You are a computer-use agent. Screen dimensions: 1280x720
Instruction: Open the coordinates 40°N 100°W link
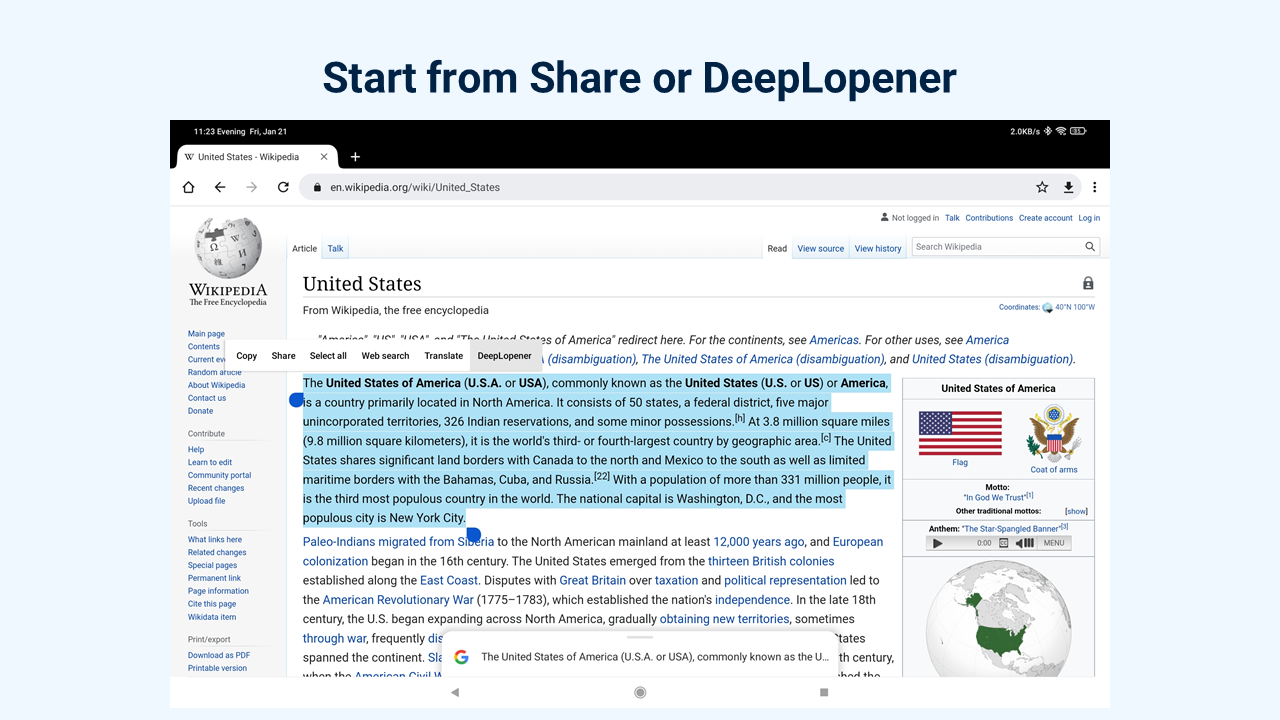(1075, 308)
